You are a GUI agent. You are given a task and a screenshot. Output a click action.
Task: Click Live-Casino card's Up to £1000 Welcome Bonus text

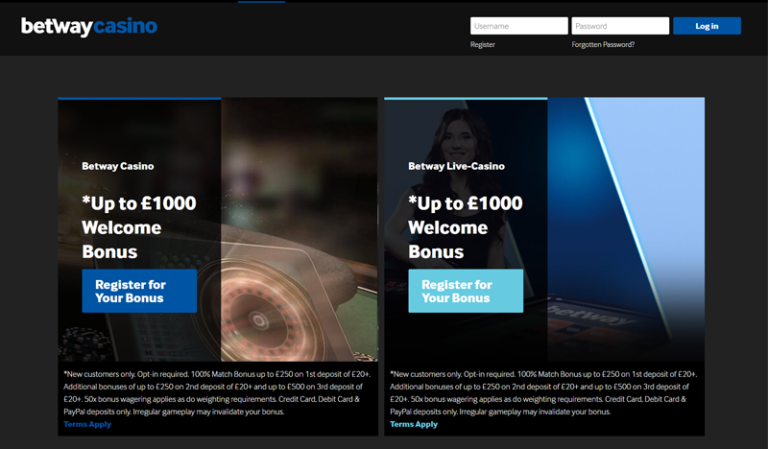point(465,227)
